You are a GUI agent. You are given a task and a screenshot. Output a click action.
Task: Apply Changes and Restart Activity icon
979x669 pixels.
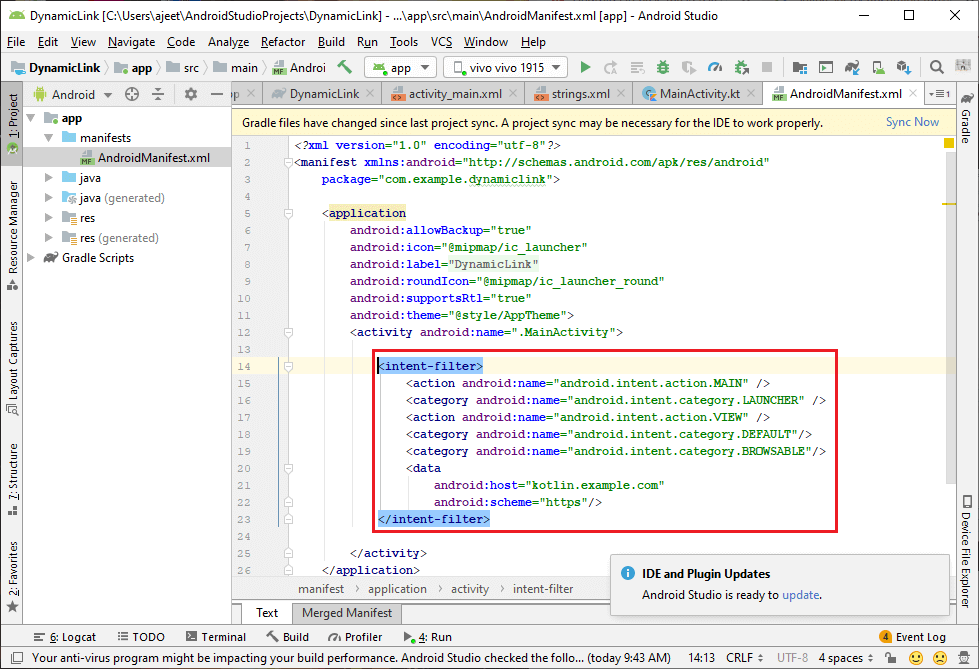pos(611,67)
